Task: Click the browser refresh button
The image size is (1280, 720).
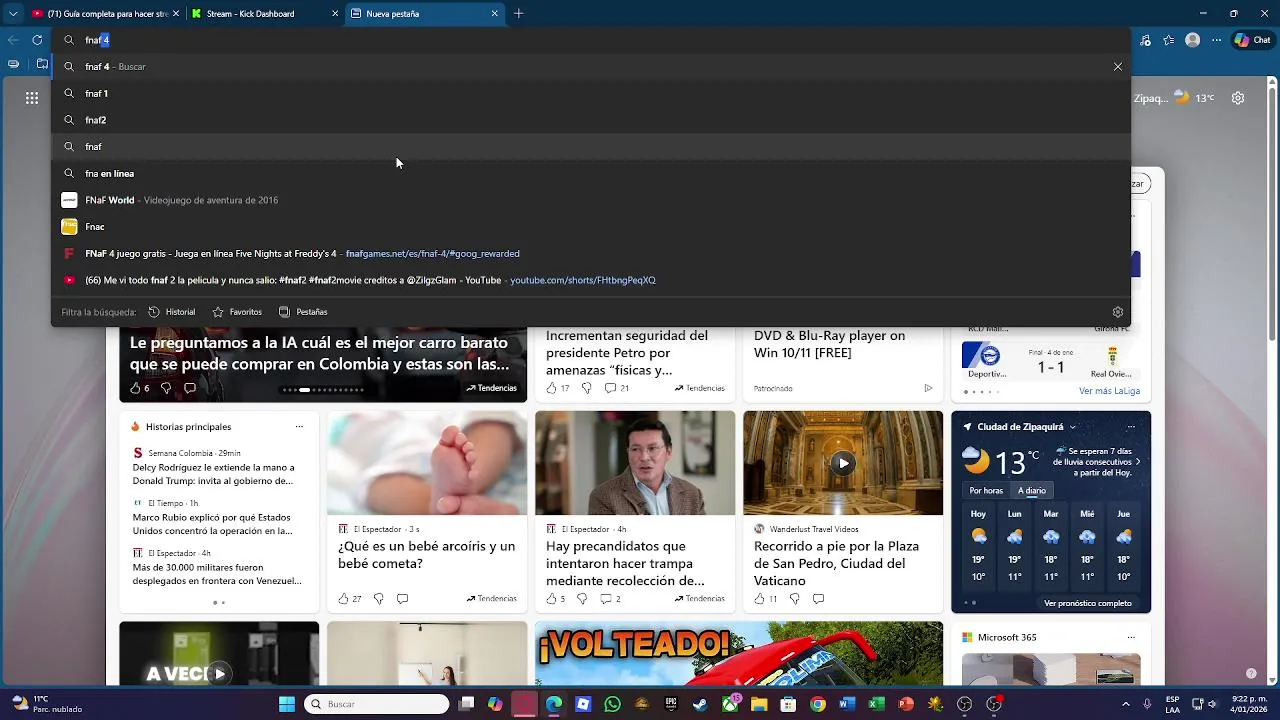Action: [37, 40]
